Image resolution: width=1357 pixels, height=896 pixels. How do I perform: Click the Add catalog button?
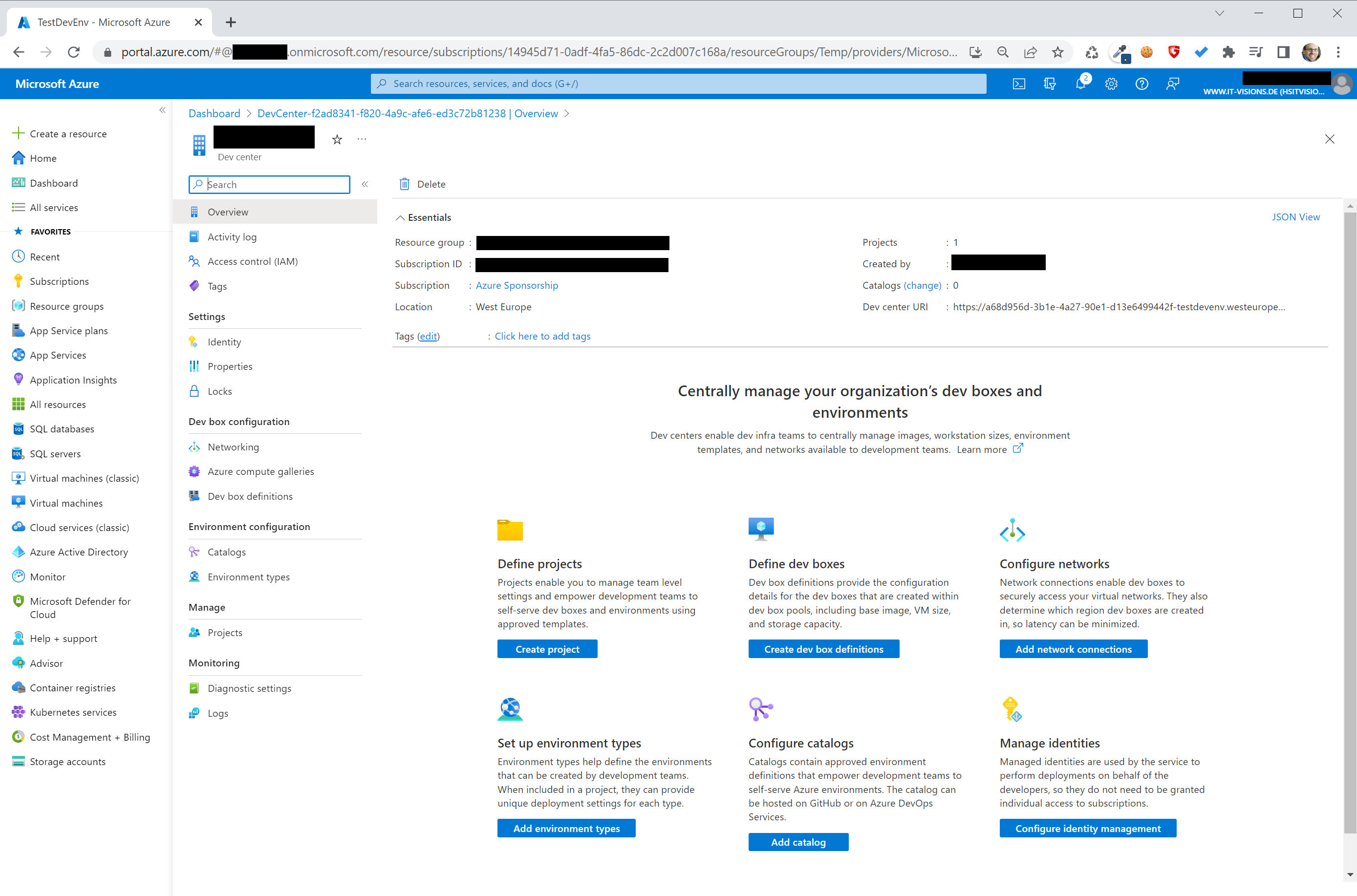click(798, 842)
